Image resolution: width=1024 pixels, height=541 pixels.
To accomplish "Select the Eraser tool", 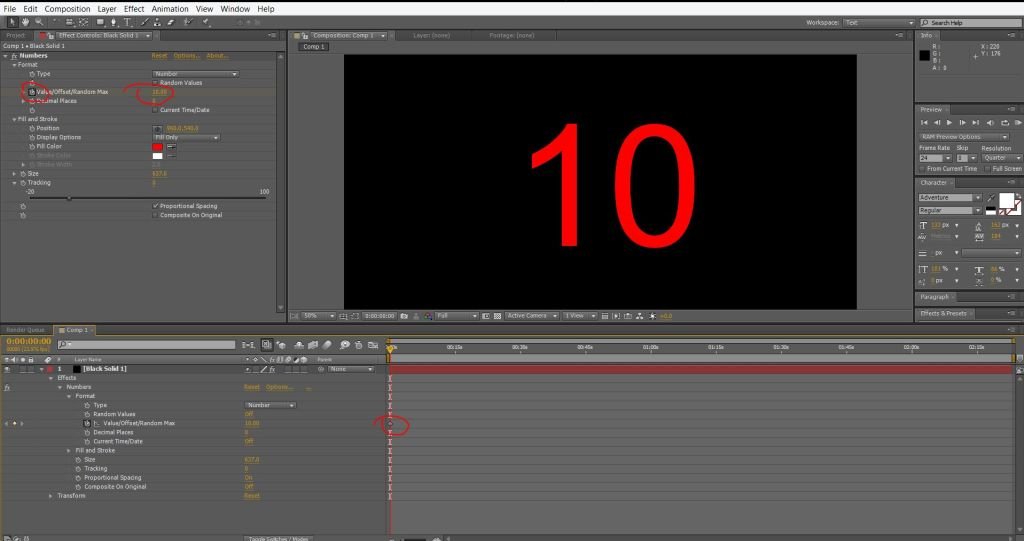I will (170, 22).
